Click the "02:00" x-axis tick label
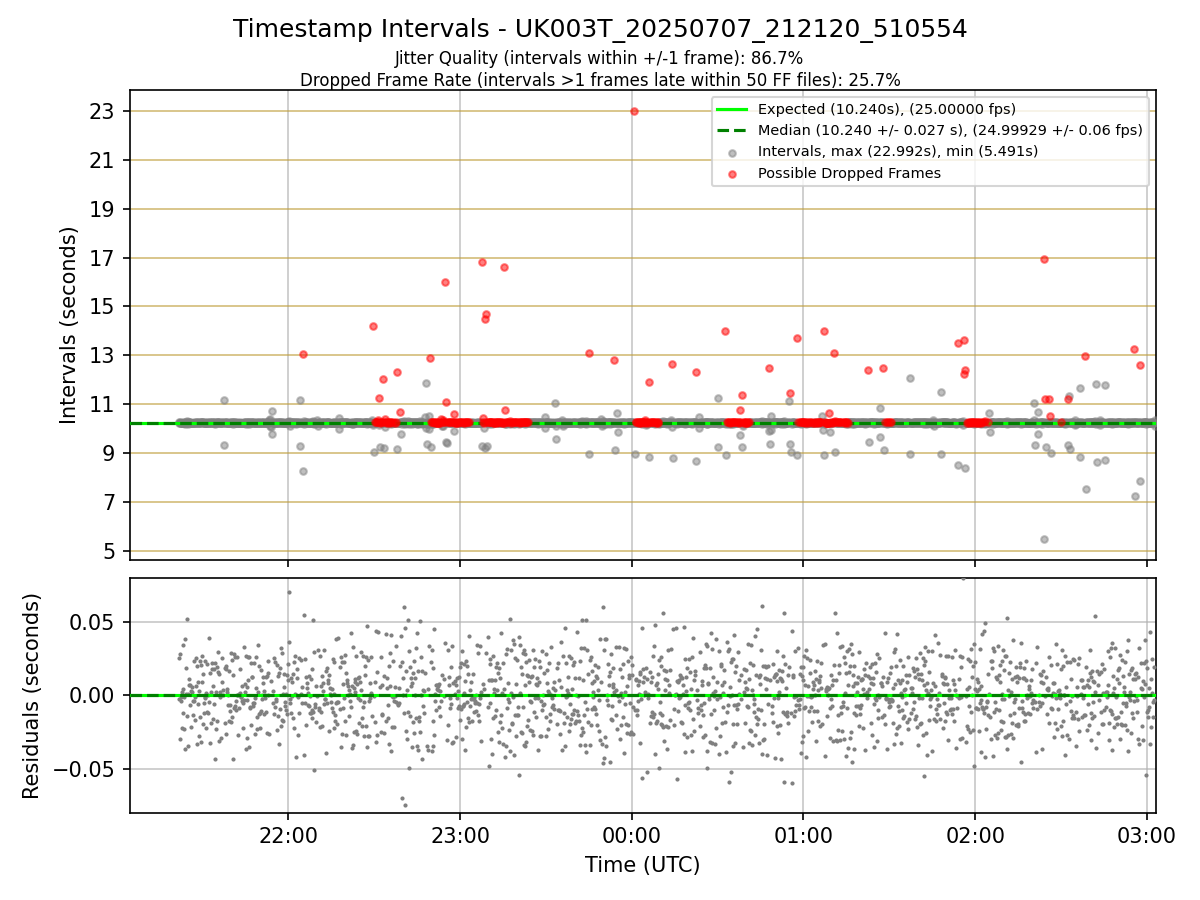1200x900 pixels. [x=975, y=836]
